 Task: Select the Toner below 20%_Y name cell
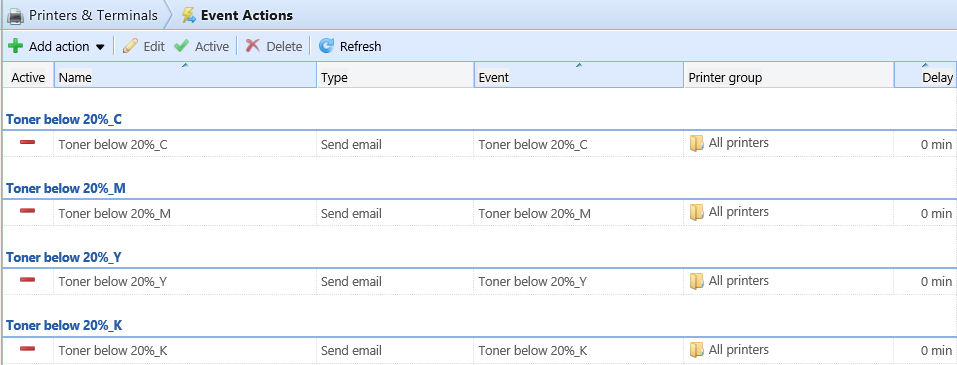[186, 281]
